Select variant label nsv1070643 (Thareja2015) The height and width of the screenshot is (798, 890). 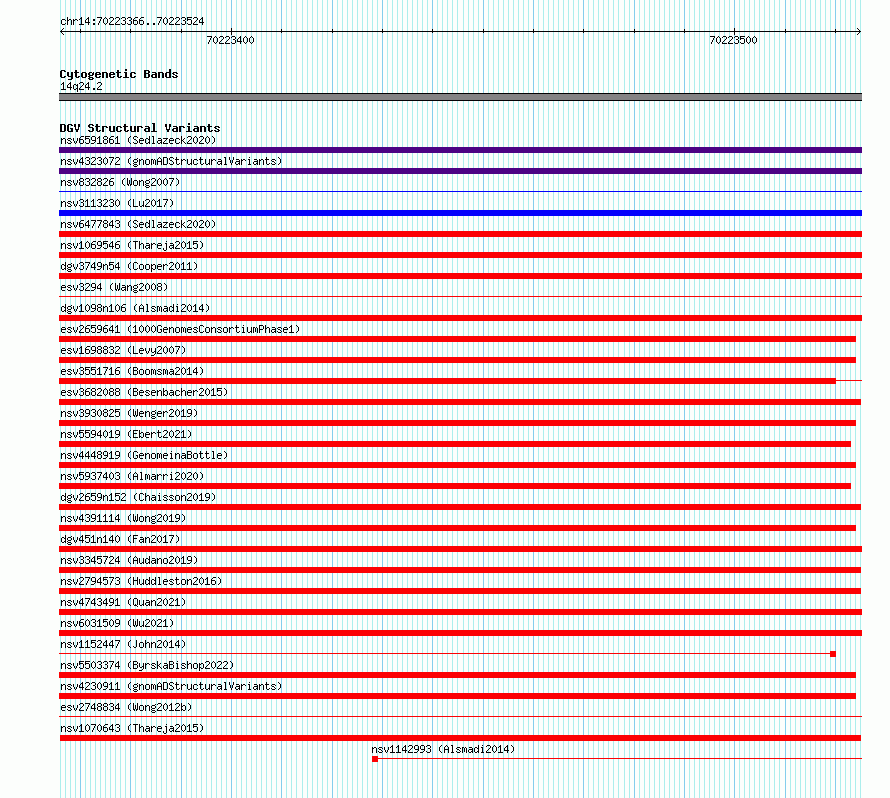pyautogui.click(x=132, y=728)
